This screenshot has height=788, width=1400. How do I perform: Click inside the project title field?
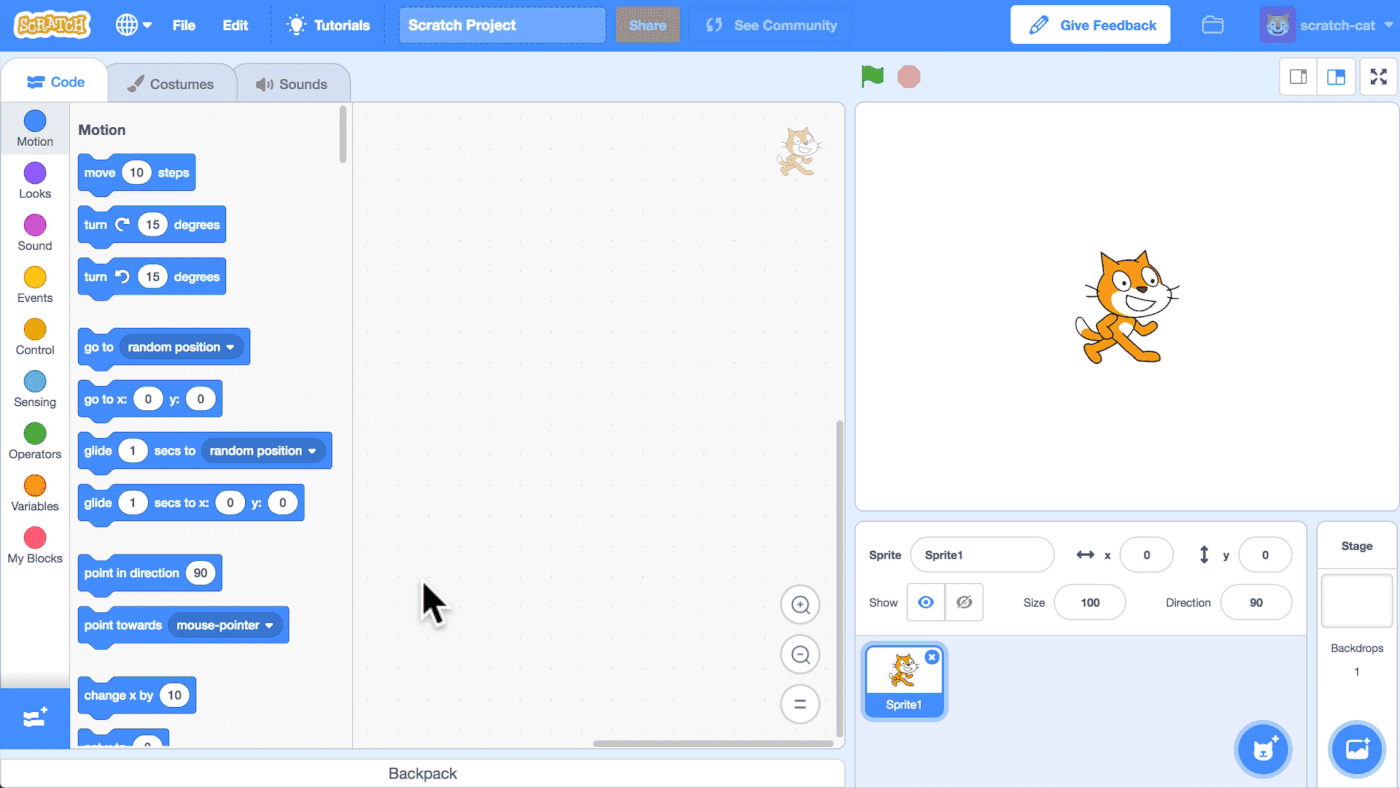click(x=500, y=24)
